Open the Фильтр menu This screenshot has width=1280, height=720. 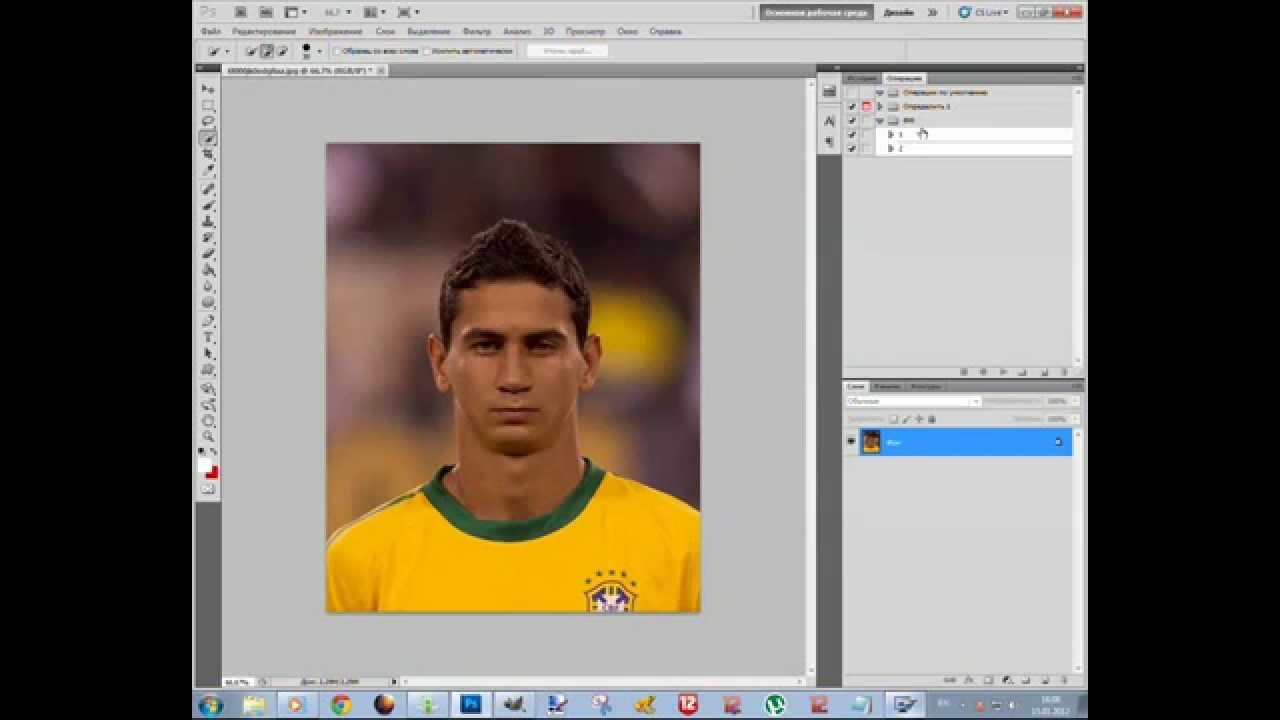477,32
